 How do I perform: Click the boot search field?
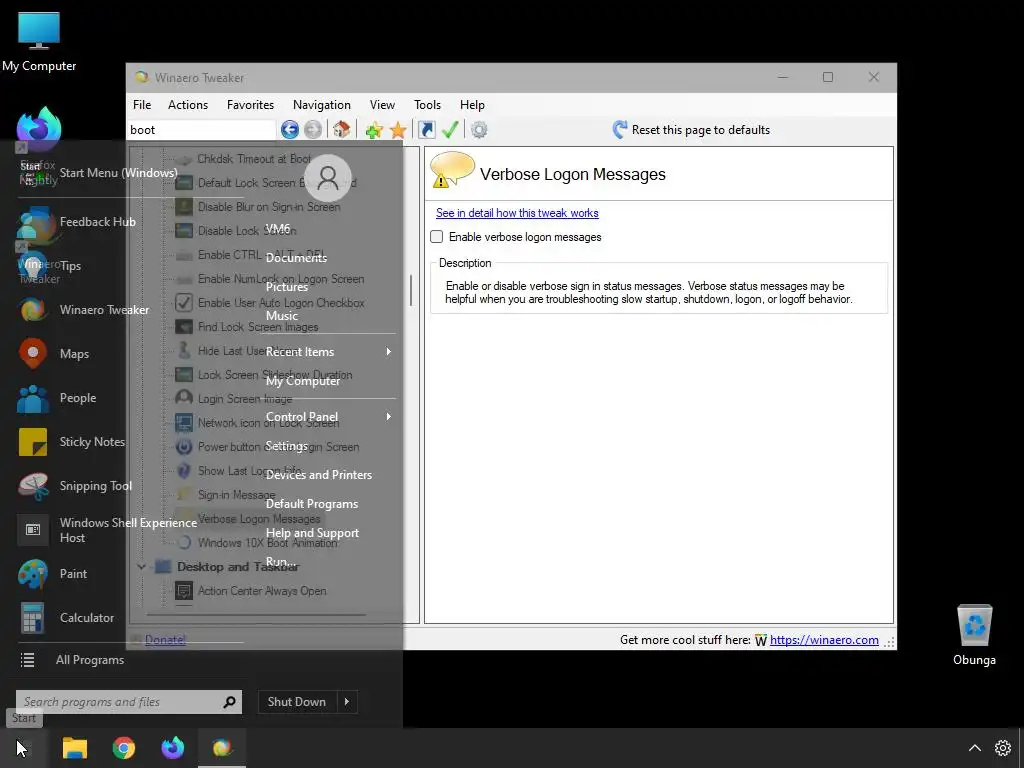point(201,130)
